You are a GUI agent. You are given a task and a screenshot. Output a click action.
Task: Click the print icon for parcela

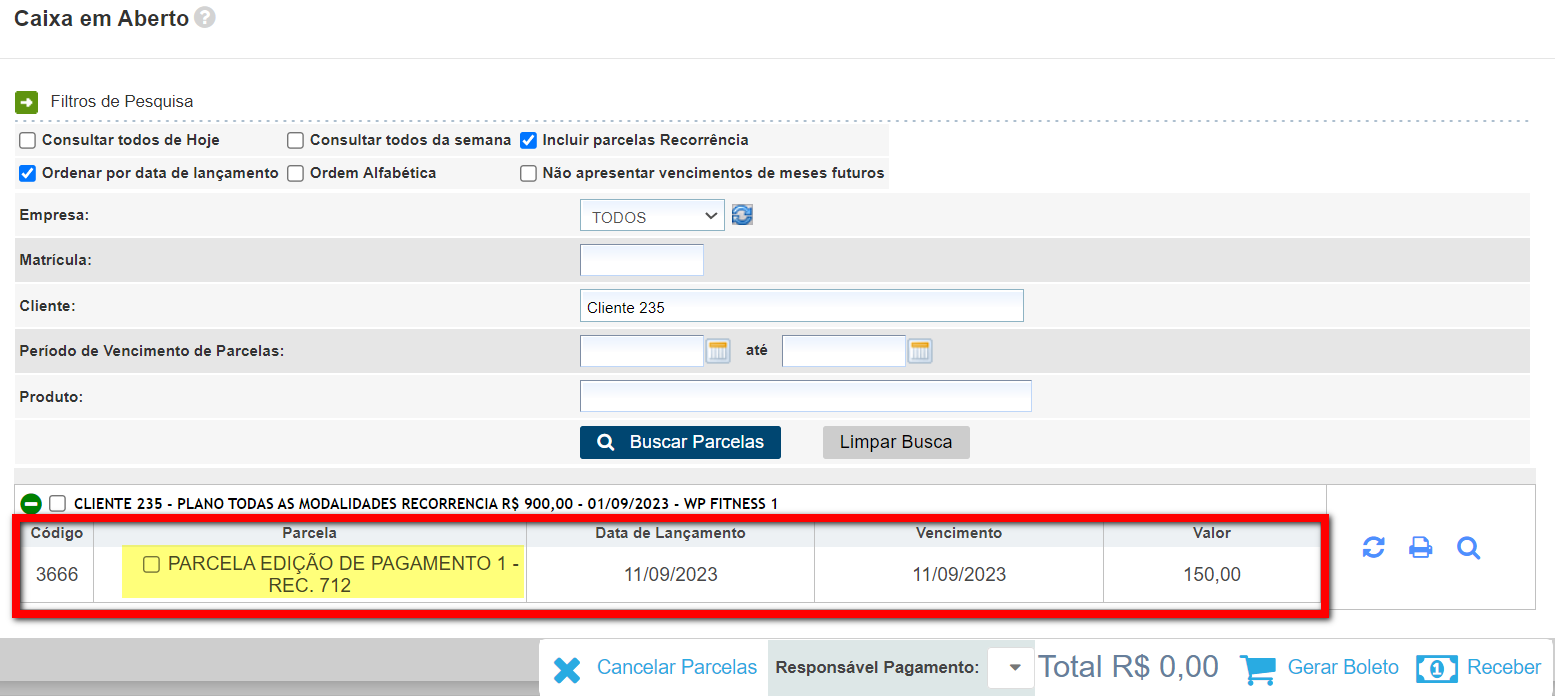pyautogui.click(x=1420, y=547)
